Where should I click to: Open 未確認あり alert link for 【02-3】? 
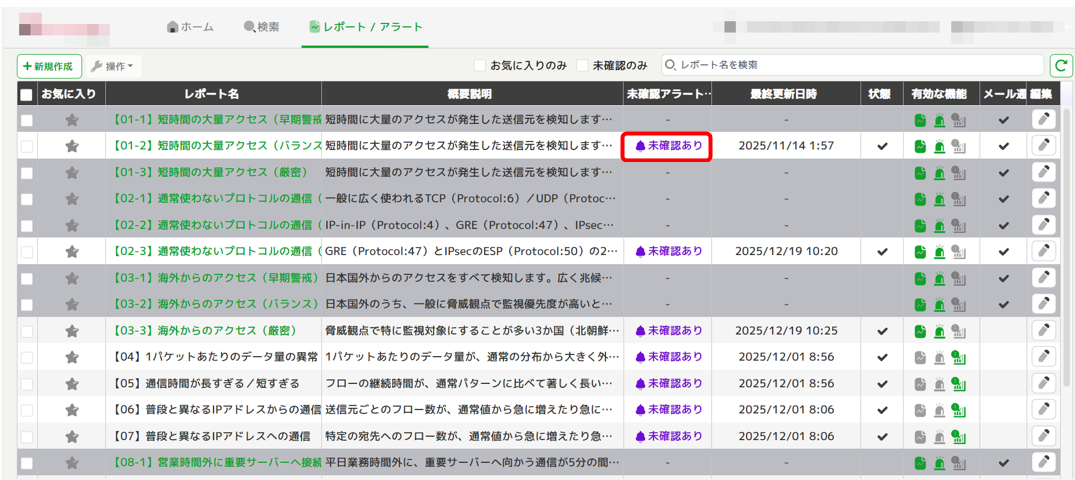(x=668, y=252)
